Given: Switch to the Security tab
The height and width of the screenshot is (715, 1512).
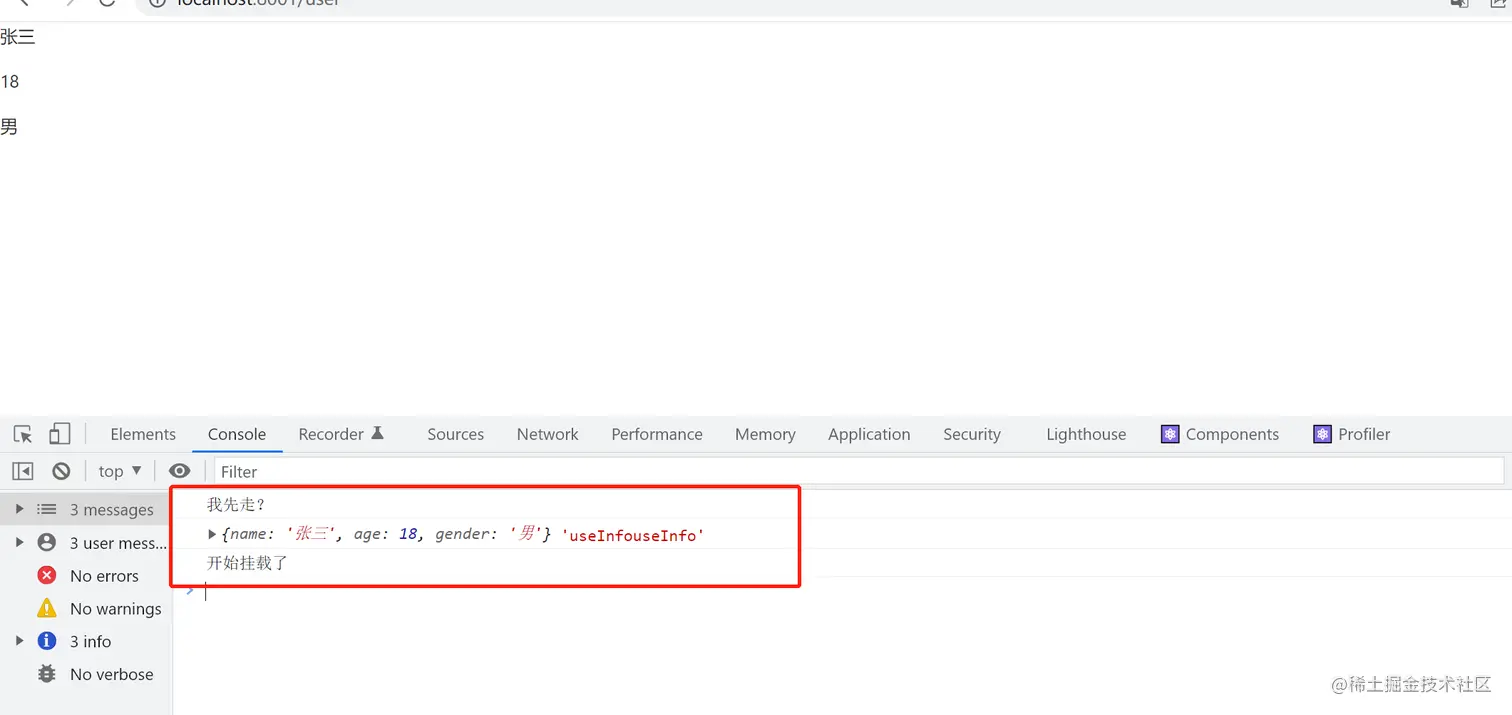Looking at the screenshot, I should 972,434.
